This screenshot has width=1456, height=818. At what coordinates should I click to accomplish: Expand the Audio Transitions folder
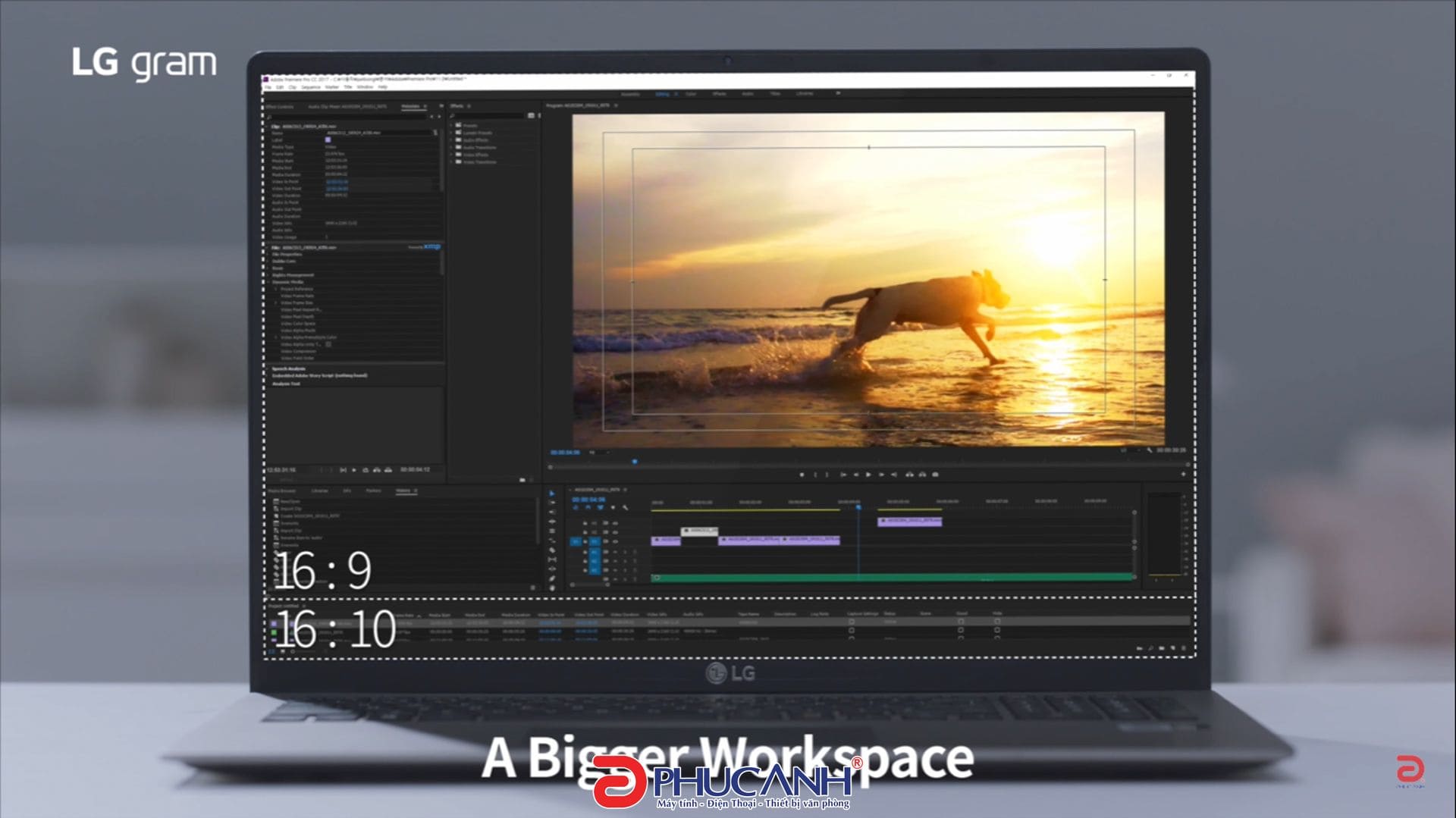coord(451,147)
